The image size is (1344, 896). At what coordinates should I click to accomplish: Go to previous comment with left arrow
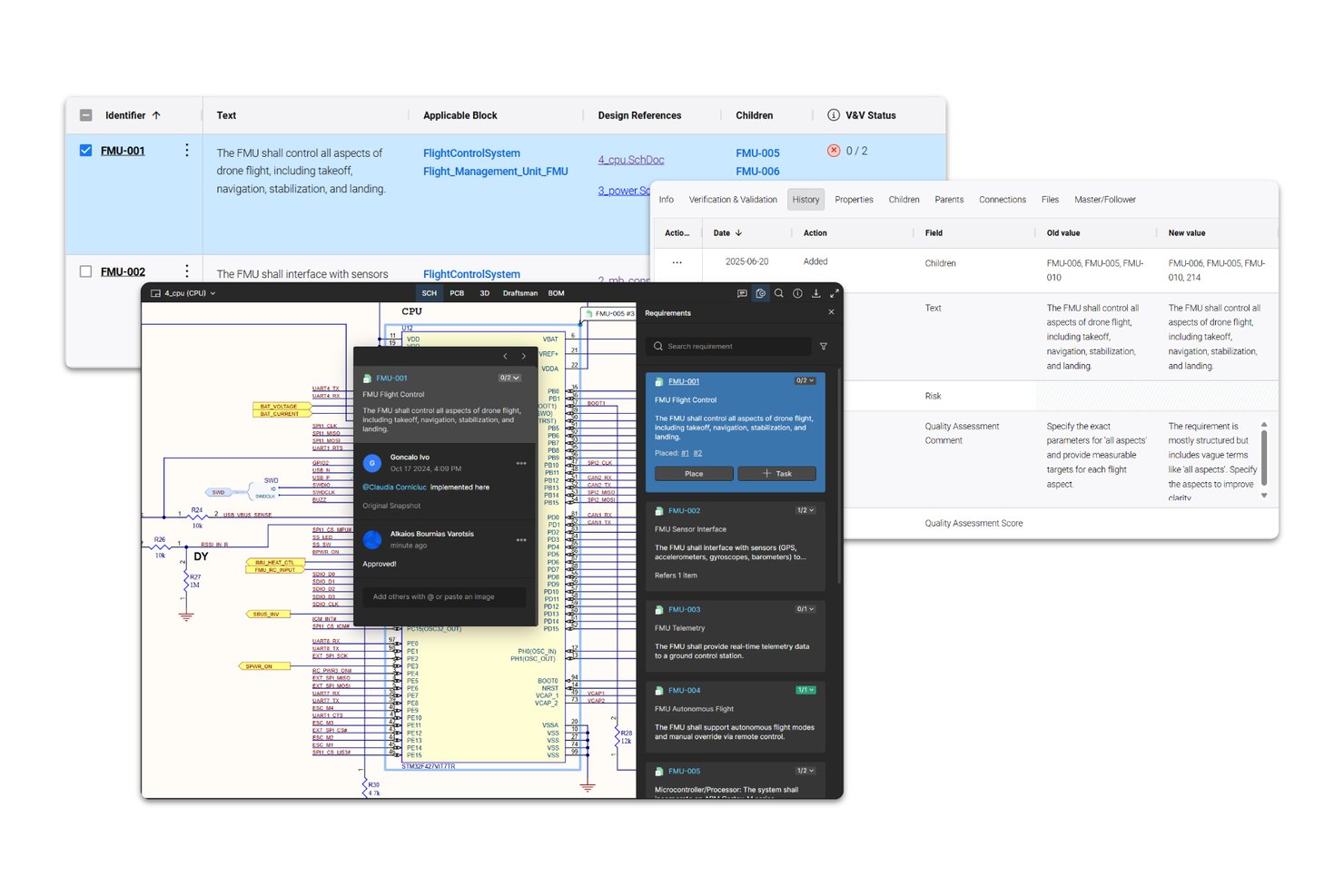505,357
